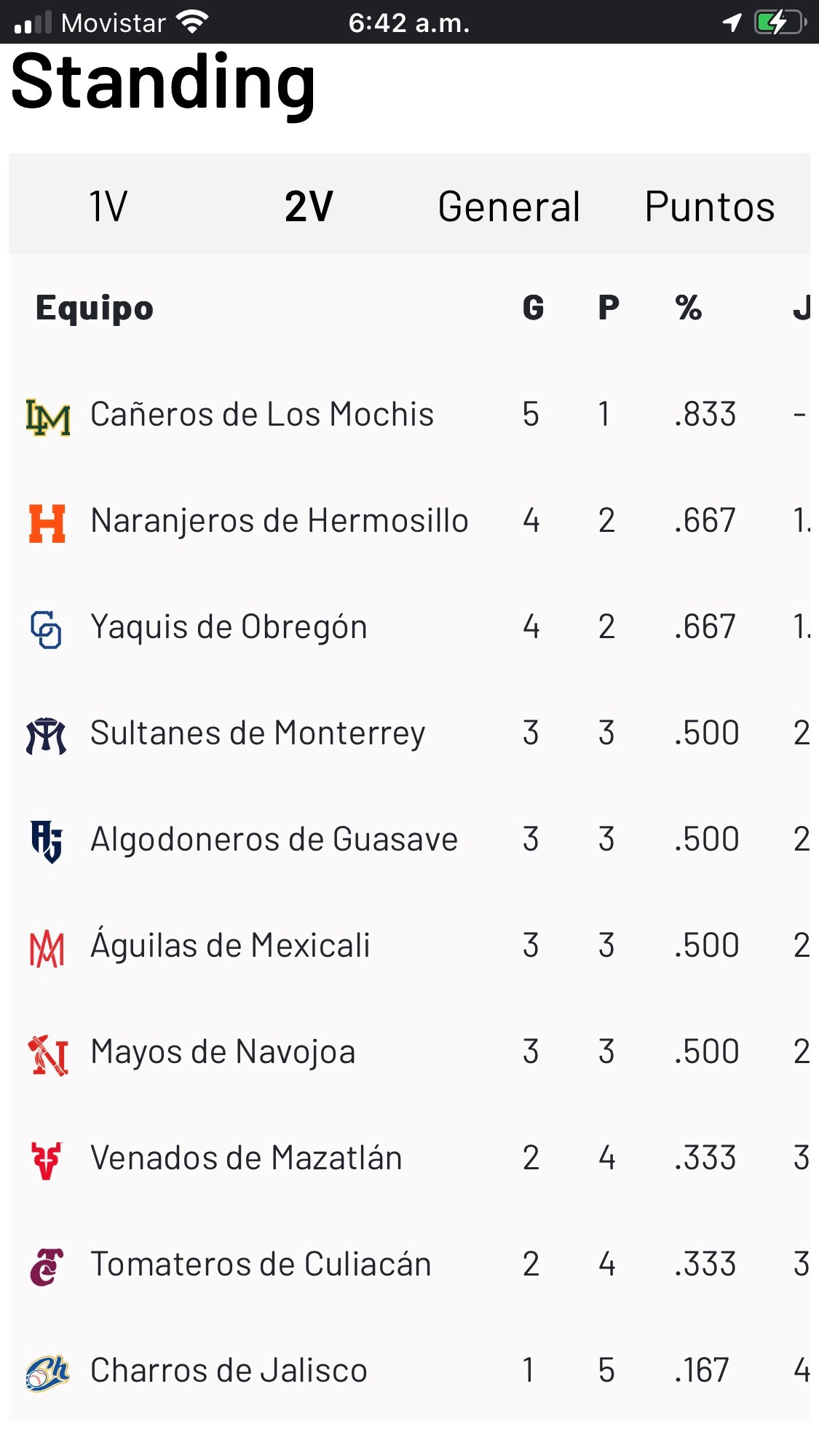Image resolution: width=819 pixels, height=1456 pixels.
Task: Switch to the 1V standings tab
Action: point(108,207)
